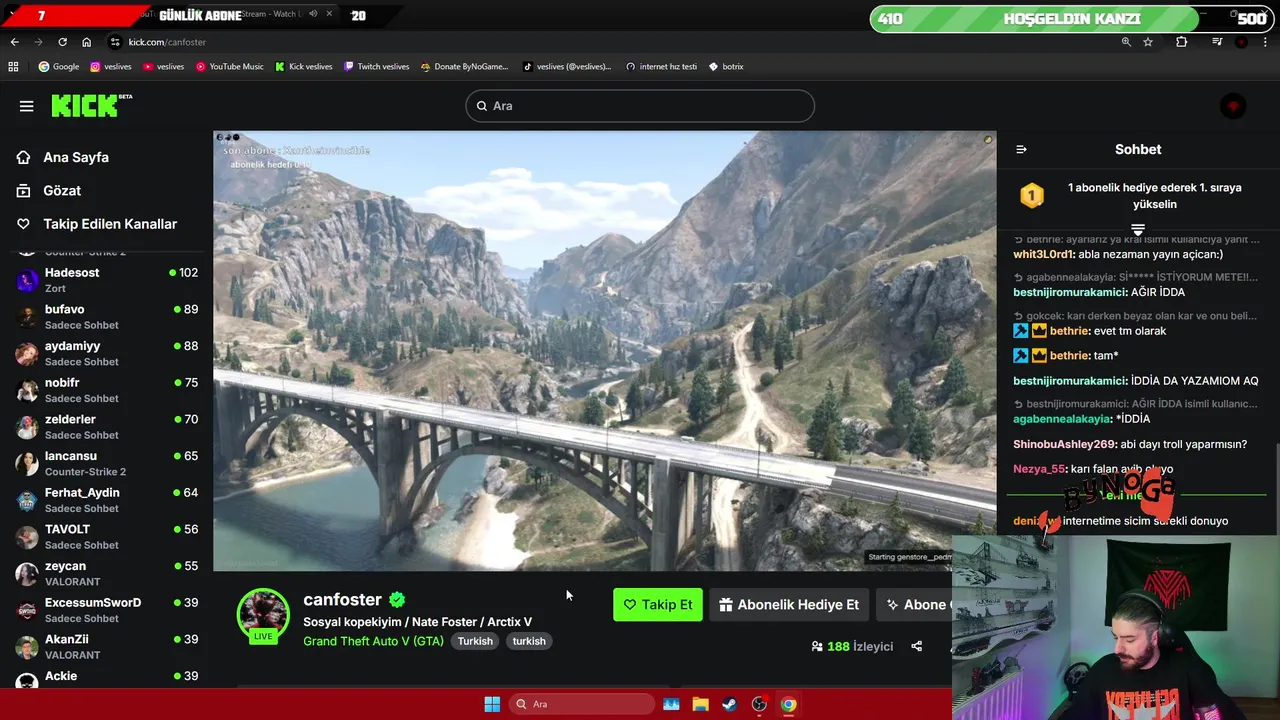This screenshot has height=720, width=1280.
Task: Open YouTube Music bookmark
Action: (x=230, y=67)
